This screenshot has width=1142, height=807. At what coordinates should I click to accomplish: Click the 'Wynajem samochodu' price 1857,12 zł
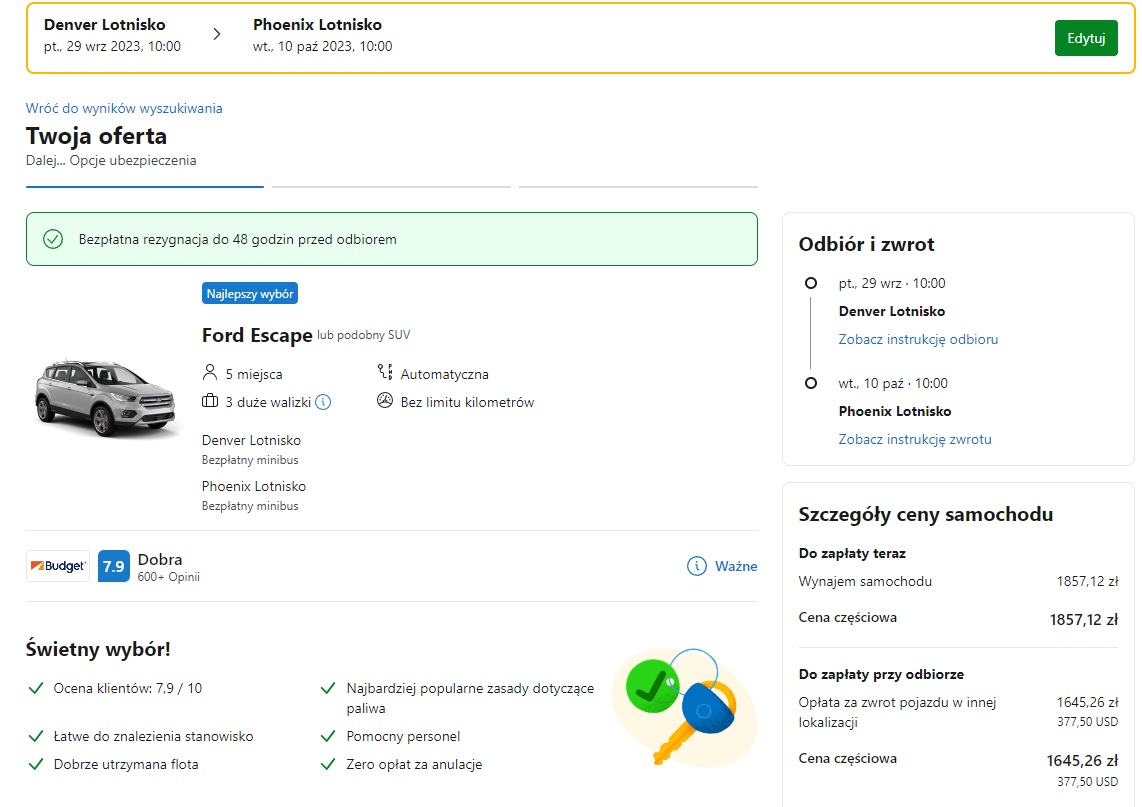pyautogui.click(x=1087, y=581)
